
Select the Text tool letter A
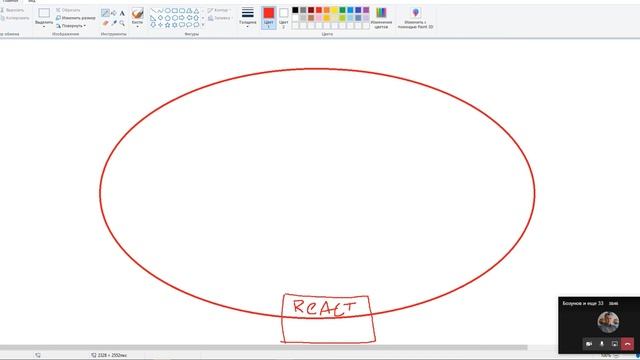point(122,13)
